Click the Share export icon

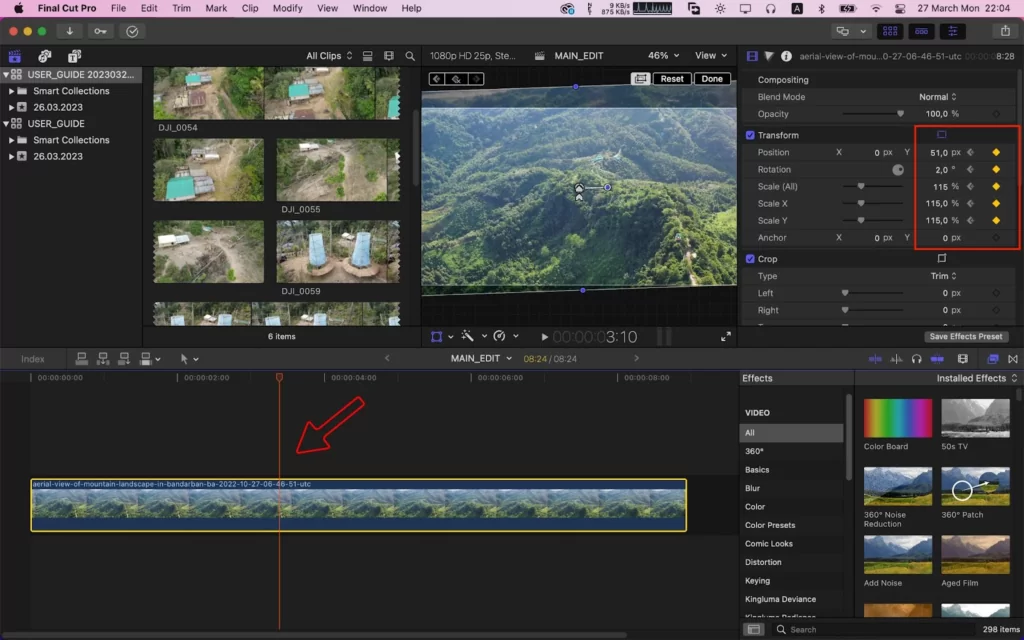[1005, 31]
